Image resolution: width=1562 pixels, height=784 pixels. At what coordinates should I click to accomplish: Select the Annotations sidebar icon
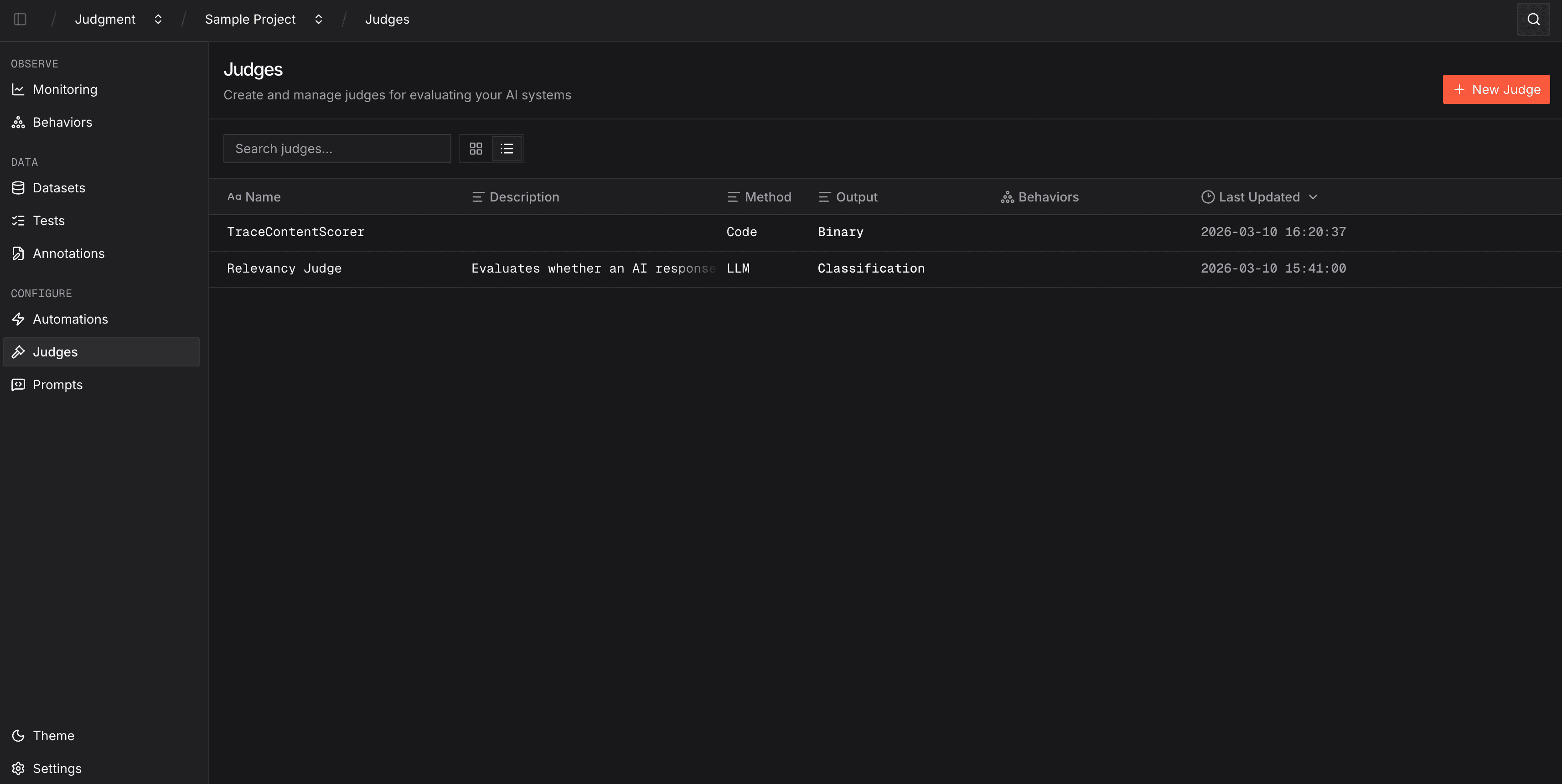18,253
